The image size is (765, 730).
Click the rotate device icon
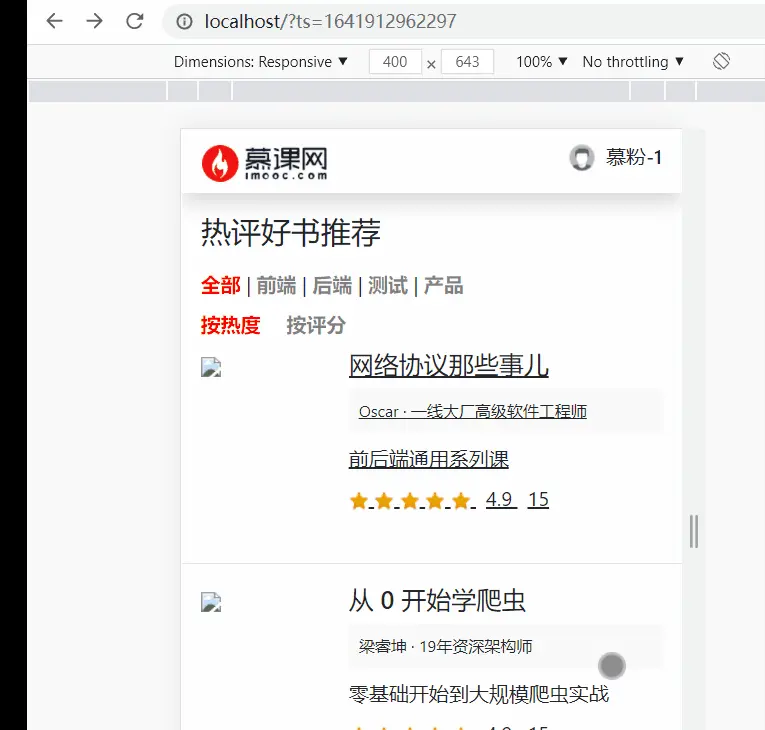click(x=721, y=61)
